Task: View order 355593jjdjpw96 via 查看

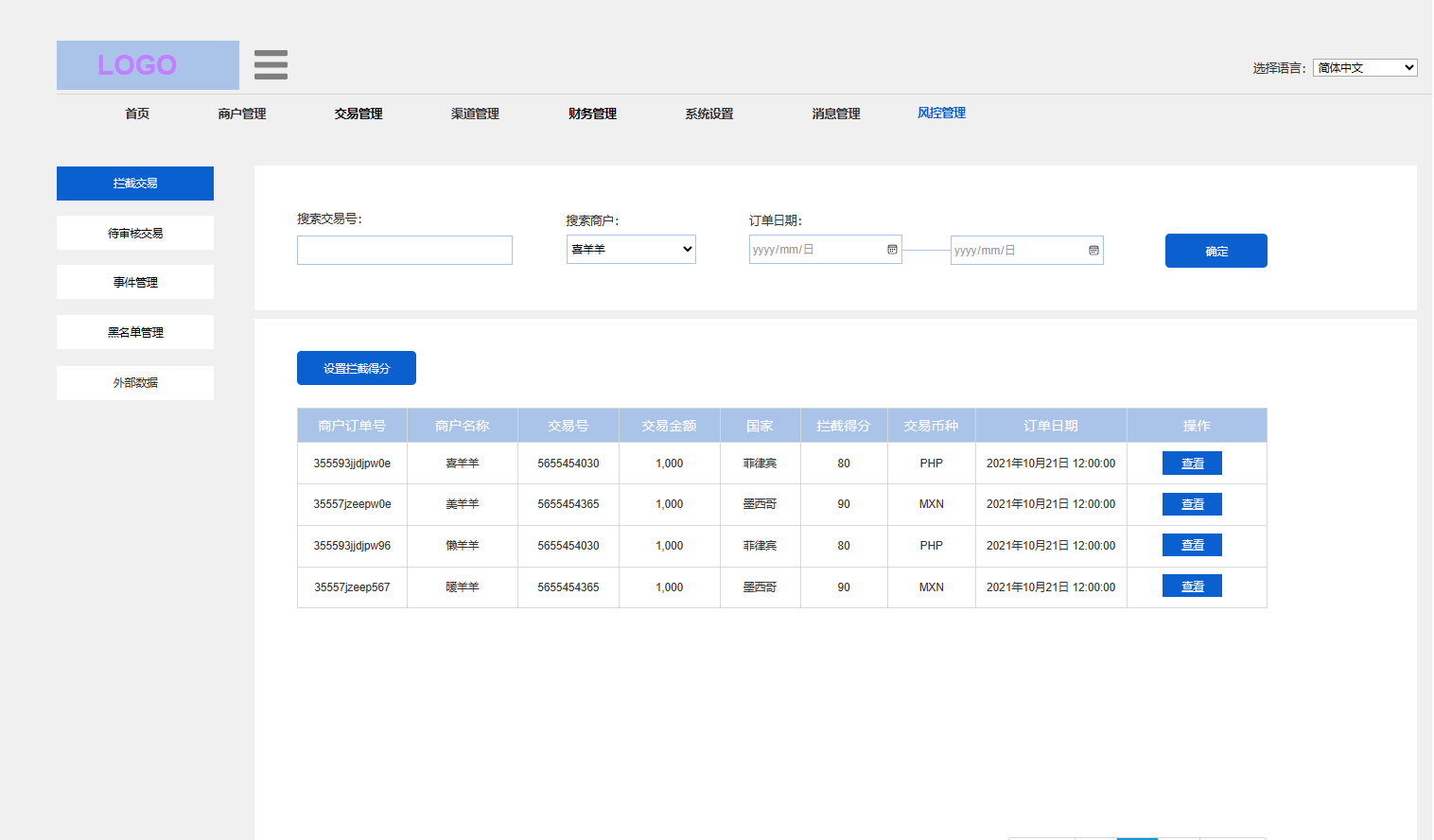Action: point(1192,545)
